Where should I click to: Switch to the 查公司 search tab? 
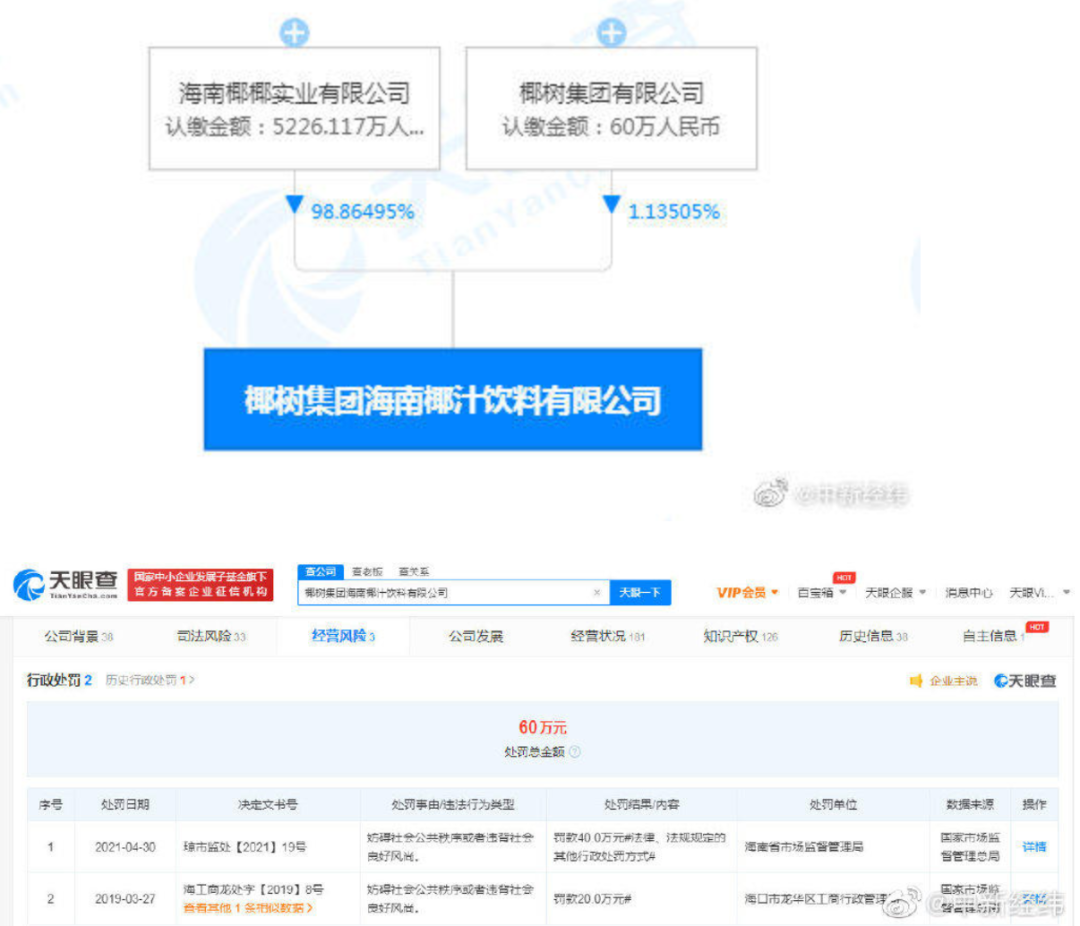320,571
